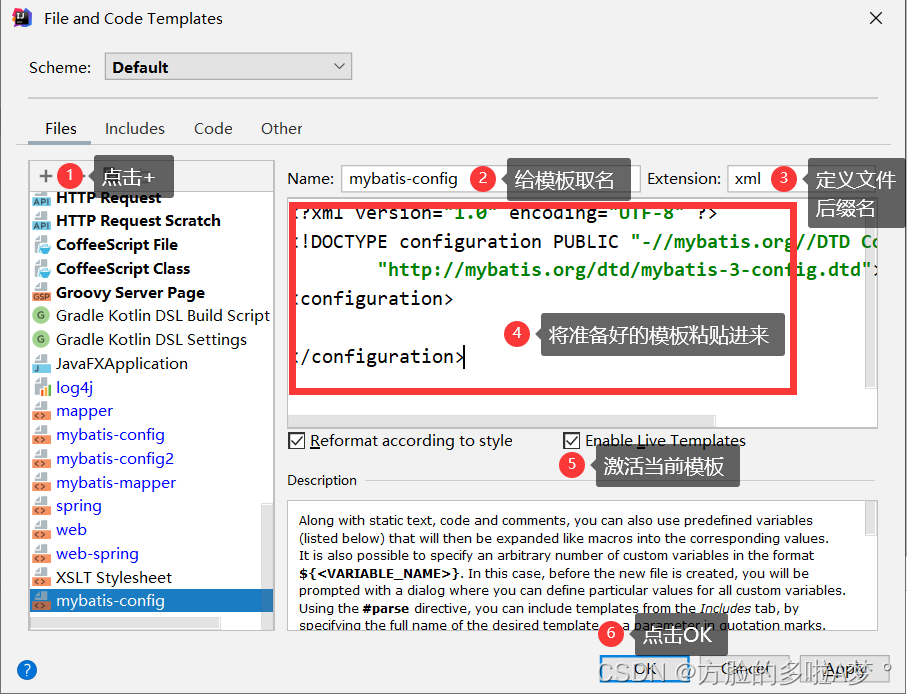Click the Groovy Server Page GSP icon
Screen dimensions: 907x695
42,293
